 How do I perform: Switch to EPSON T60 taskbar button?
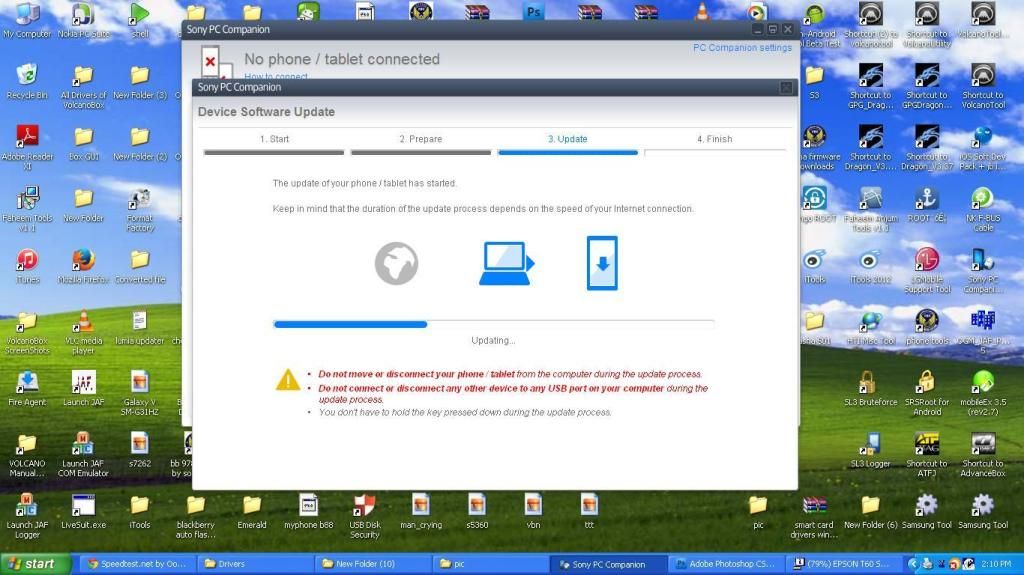pyautogui.click(x=843, y=564)
